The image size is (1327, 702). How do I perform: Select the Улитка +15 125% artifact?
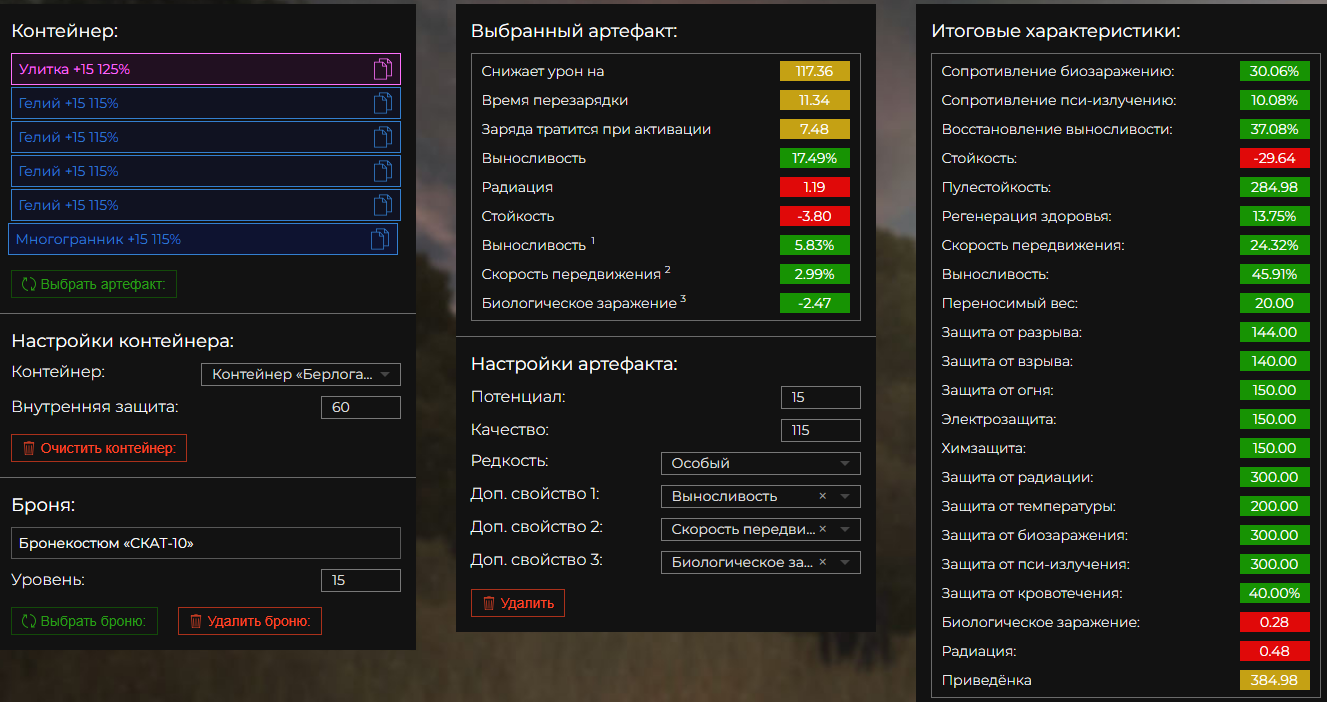[190, 69]
